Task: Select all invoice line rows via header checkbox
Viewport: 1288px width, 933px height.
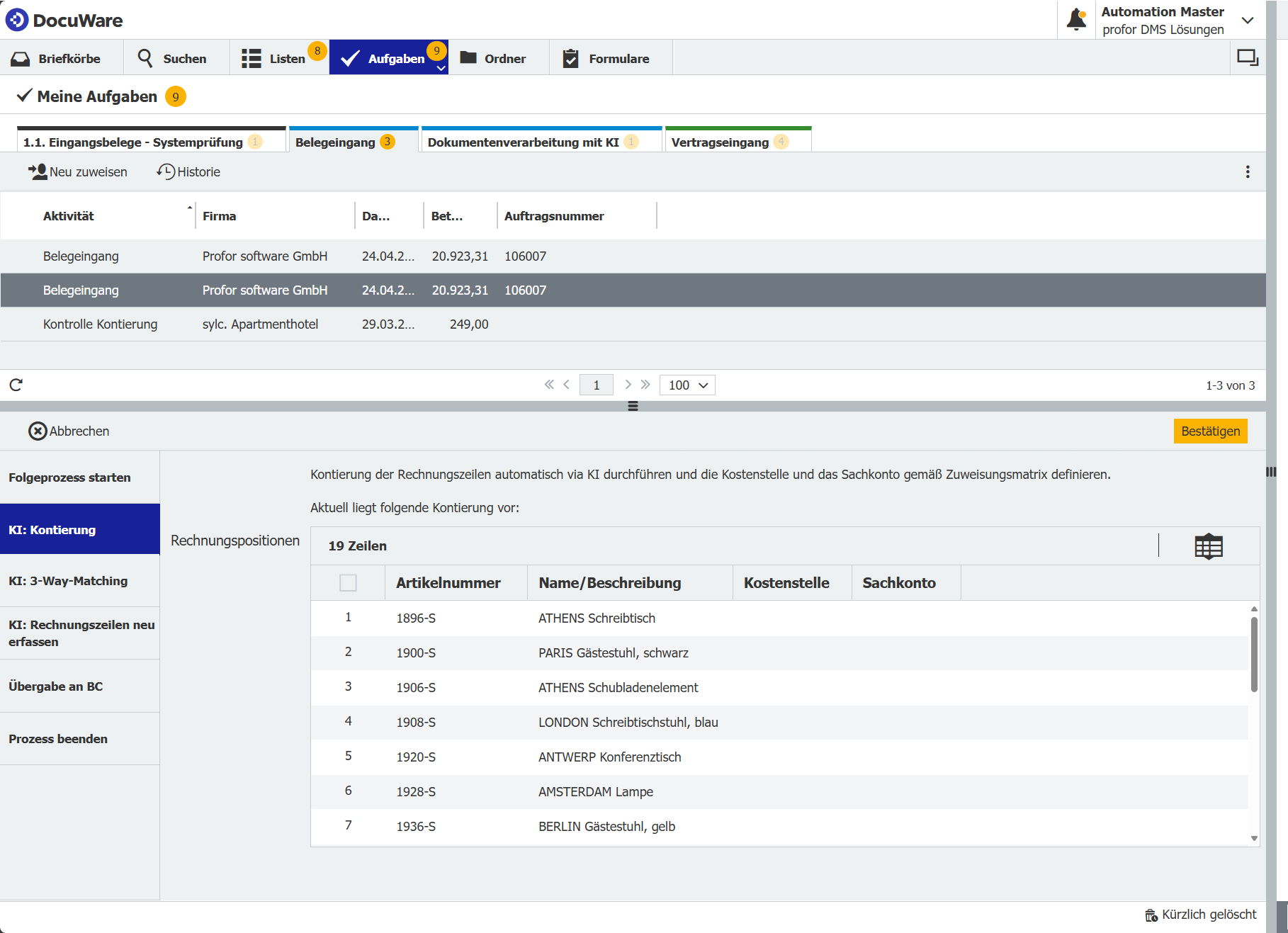Action: pyautogui.click(x=349, y=582)
